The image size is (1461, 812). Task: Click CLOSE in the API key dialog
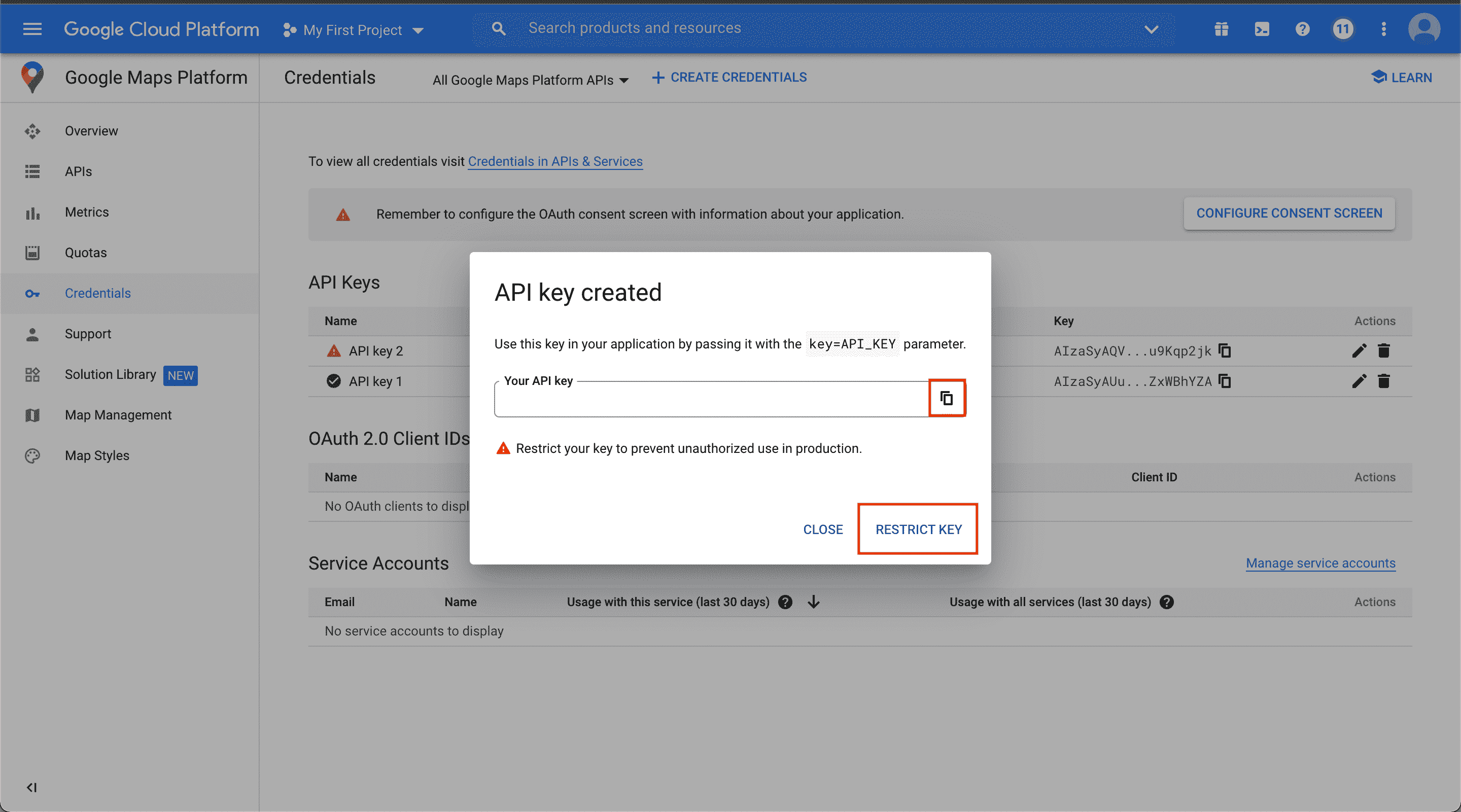(x=823, y=529)
